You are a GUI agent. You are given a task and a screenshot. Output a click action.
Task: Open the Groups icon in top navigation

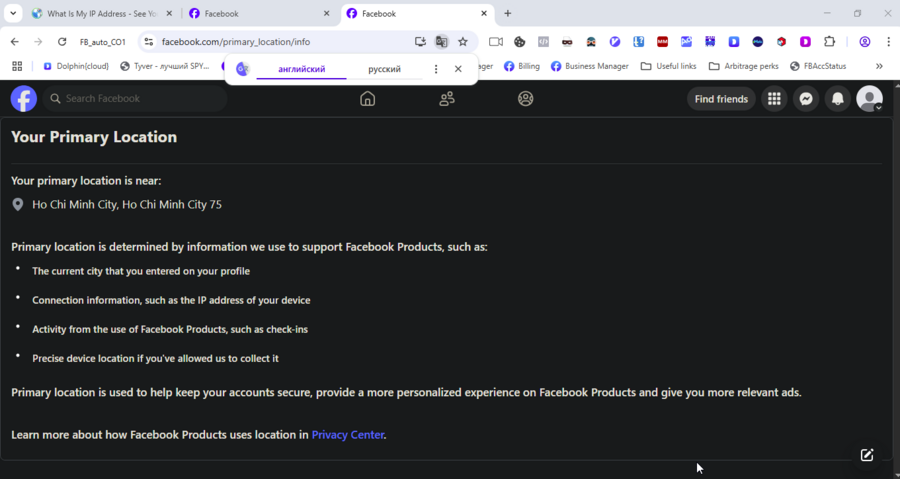[526, 99]
